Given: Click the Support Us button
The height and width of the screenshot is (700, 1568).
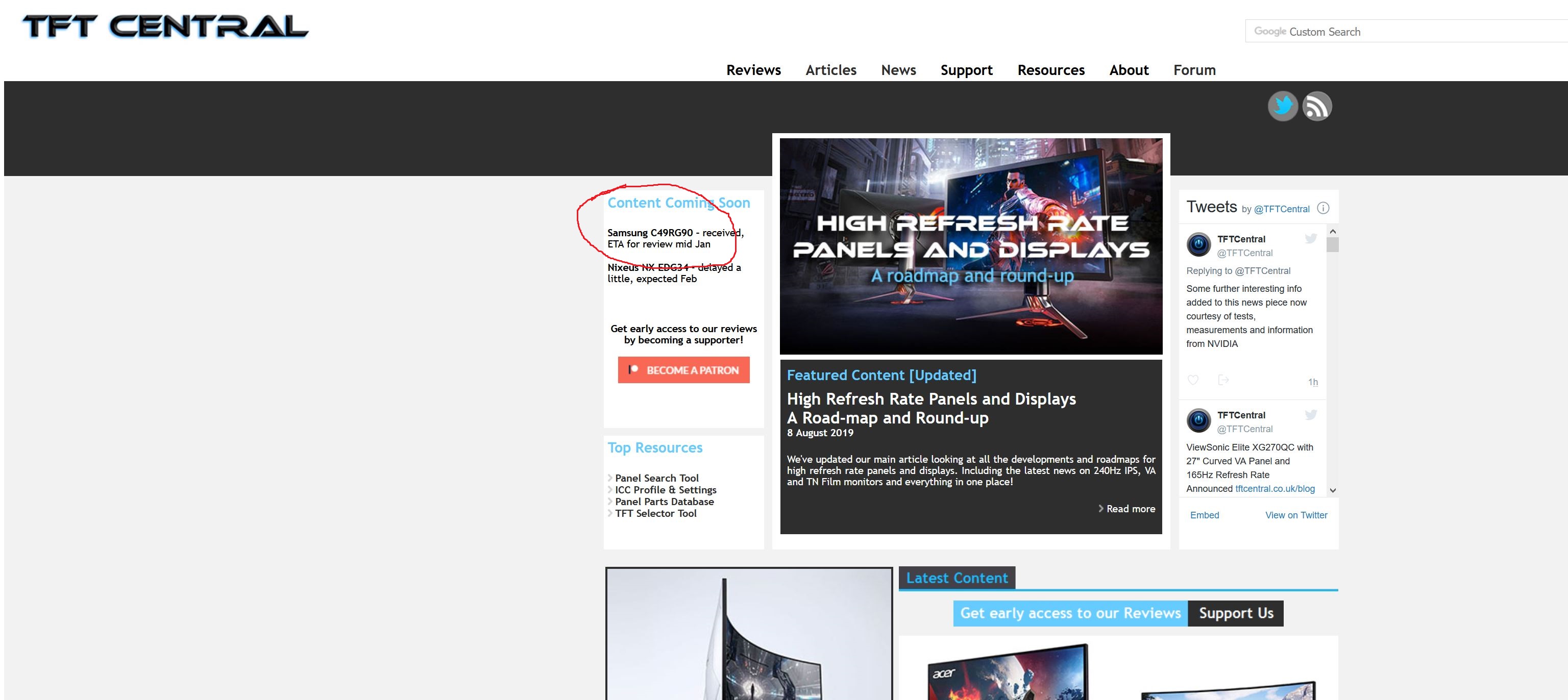Looking at the screenshot, I should [1236, 613].
